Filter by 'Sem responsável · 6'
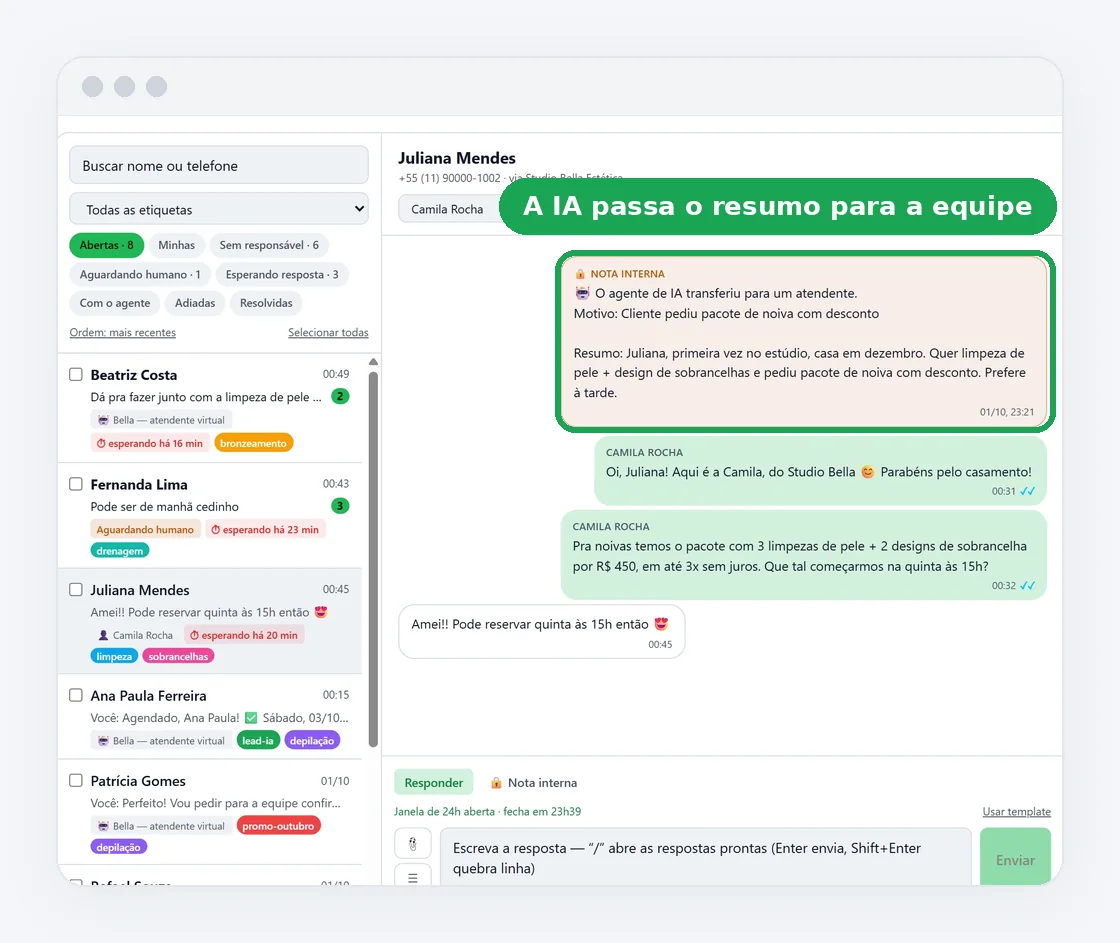The image size is (1120, 943). (269, 245)
